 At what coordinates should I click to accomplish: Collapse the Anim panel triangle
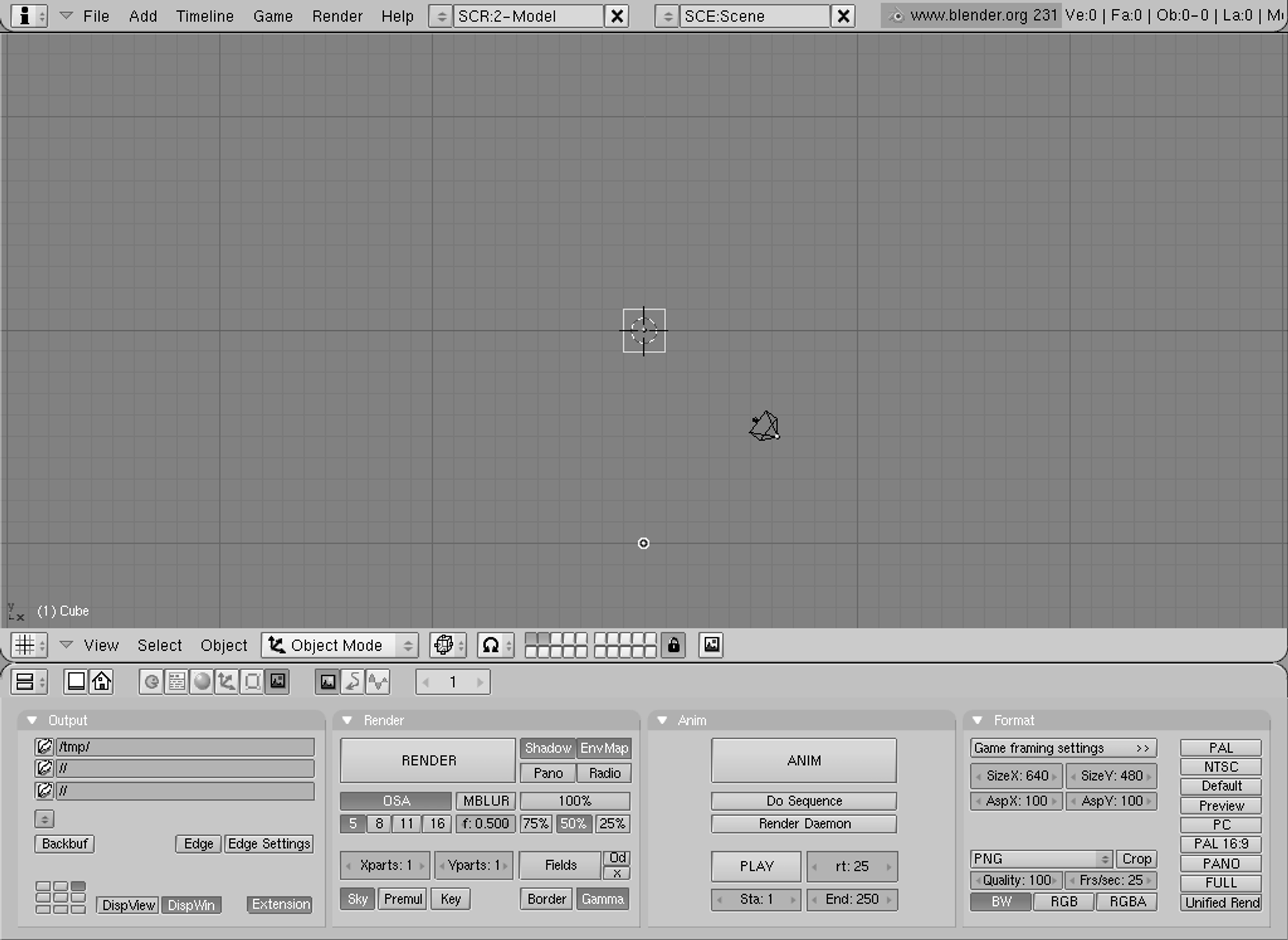click(661, 720)
